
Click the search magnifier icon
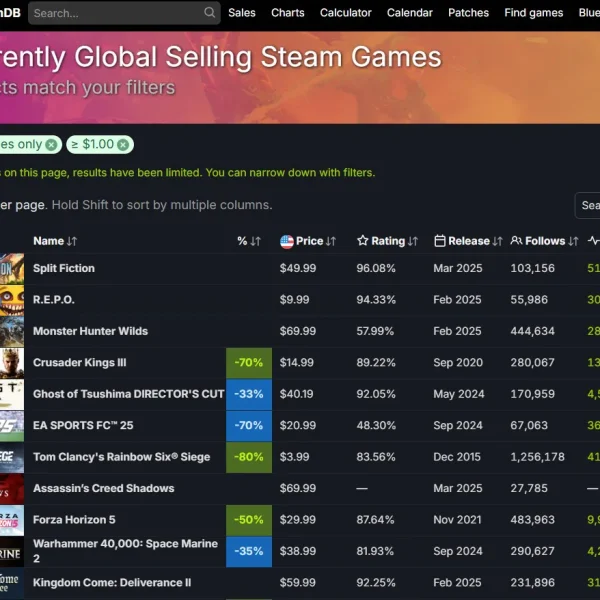coord(209,13)
